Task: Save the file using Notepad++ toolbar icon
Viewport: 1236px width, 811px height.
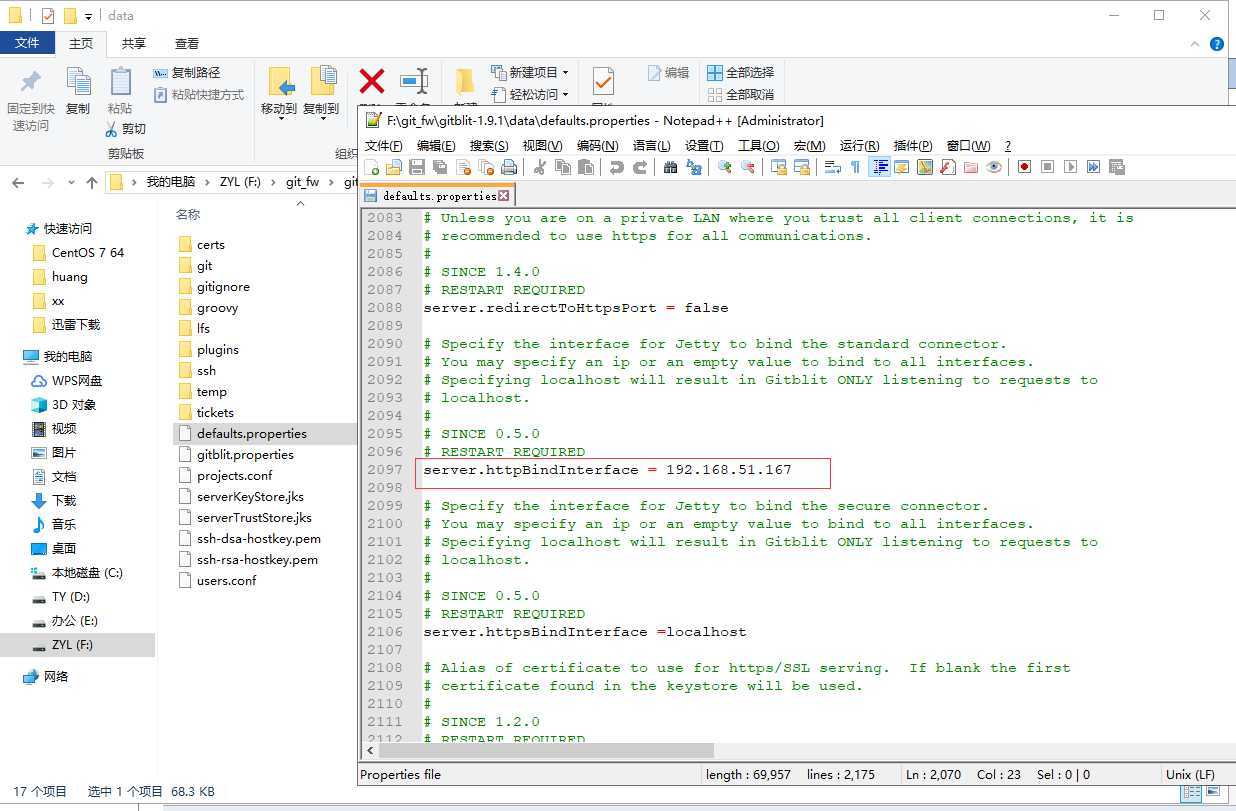Action: [418, 167]
